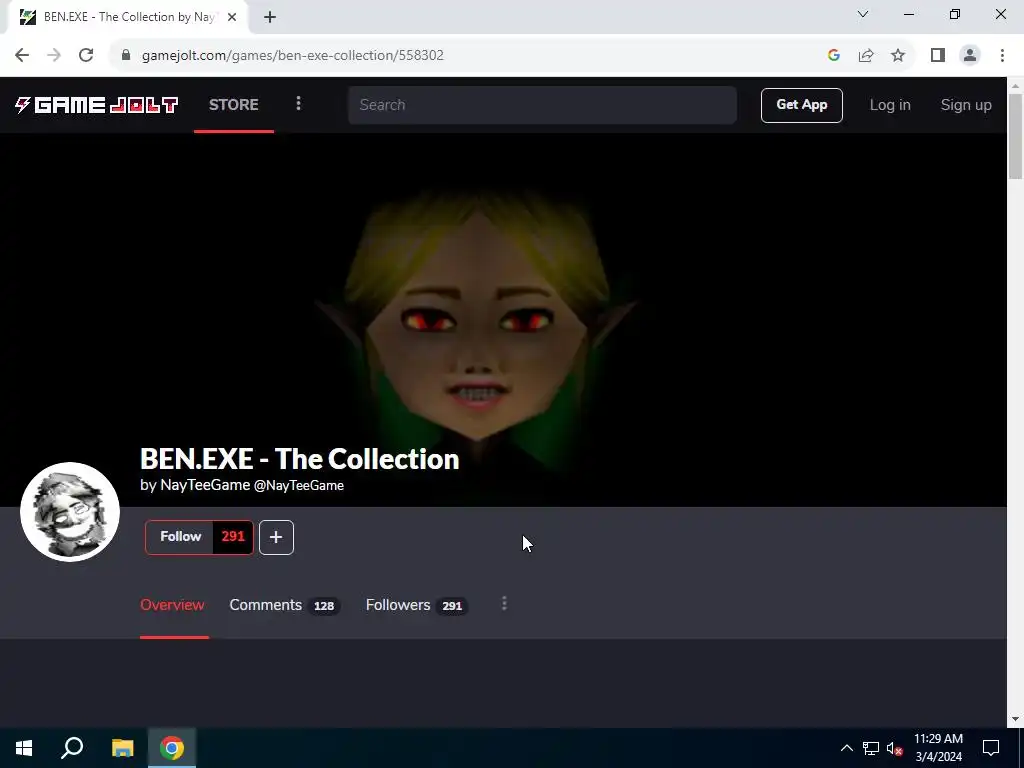1024x768 pixels.
Task: Open the navbar more-options dots menu
Action: (298, 104)
